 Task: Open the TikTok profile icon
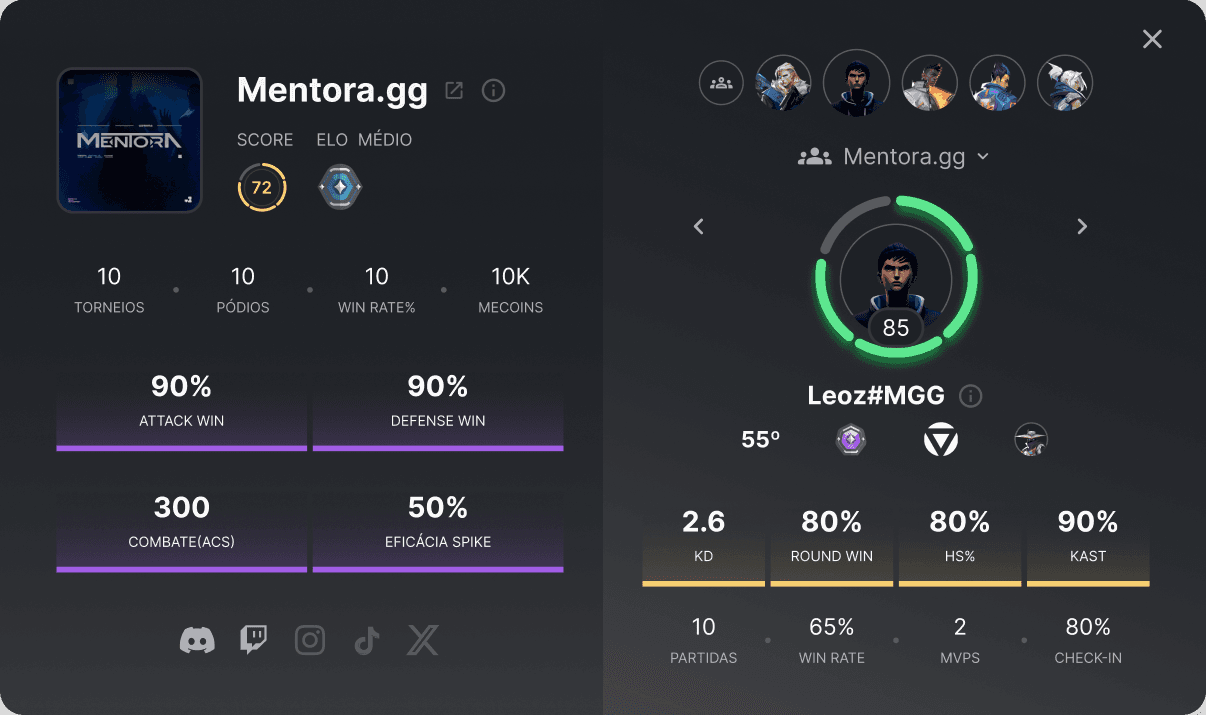click(x=366, y=640)
